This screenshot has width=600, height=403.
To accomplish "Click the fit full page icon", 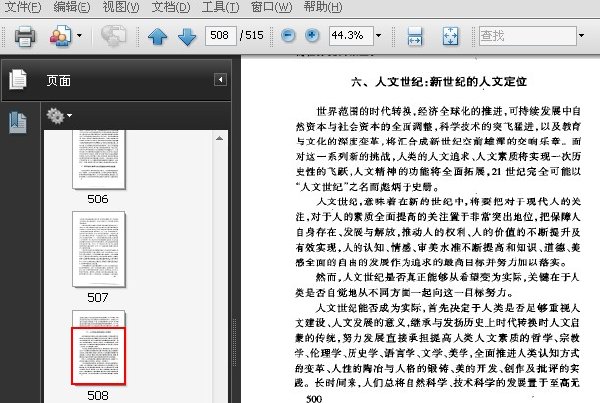I will pos(450,36).
